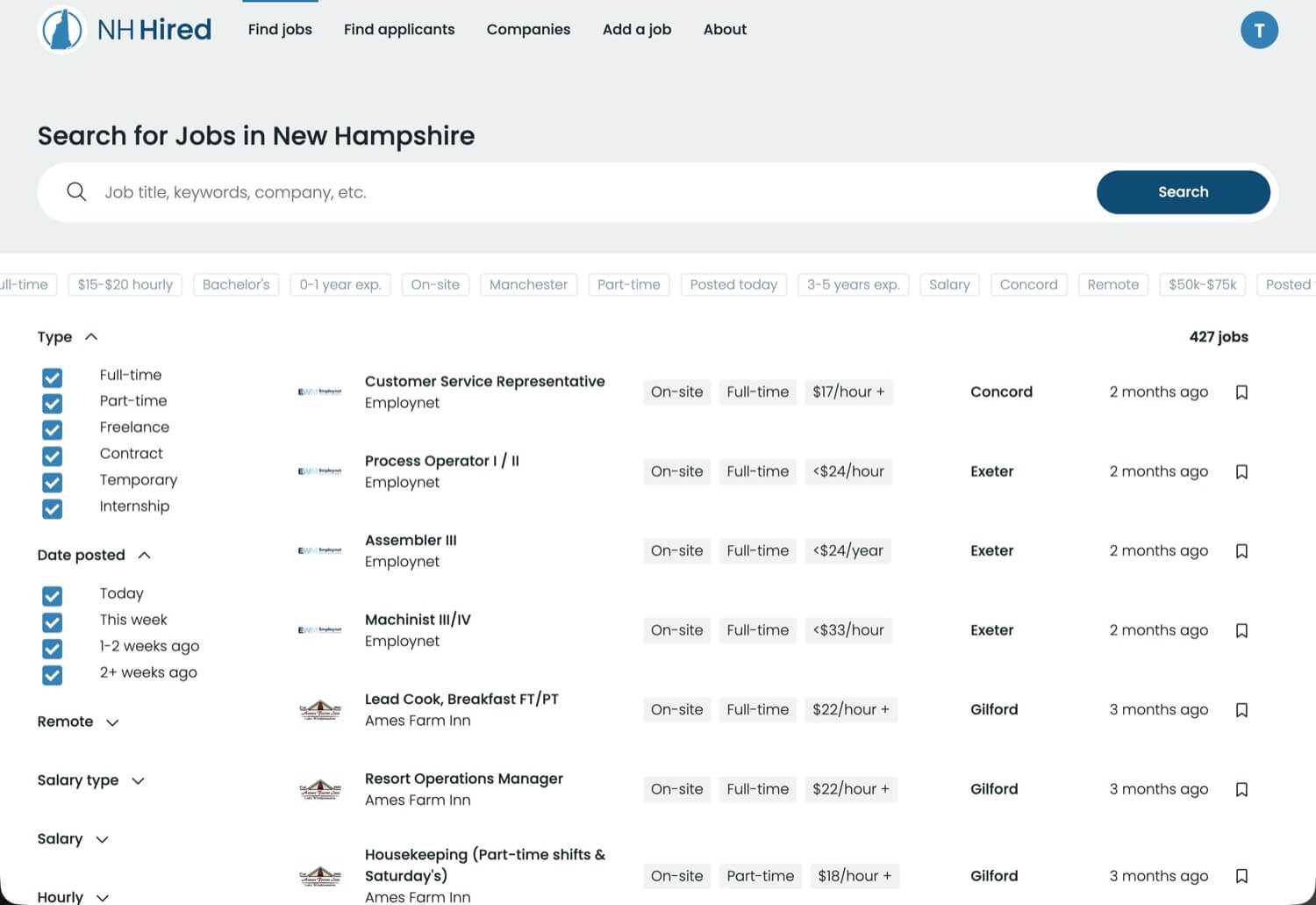Click Ames Farm Inn logo beside Resort Operations Manager
The height and width of the screenshot is (905, 1316).
point(320,789)
